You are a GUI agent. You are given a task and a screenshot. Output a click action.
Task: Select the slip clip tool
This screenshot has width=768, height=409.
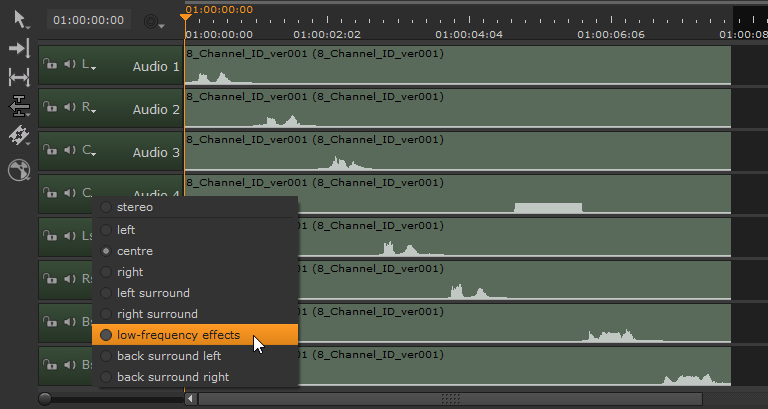tap(19, 77)
